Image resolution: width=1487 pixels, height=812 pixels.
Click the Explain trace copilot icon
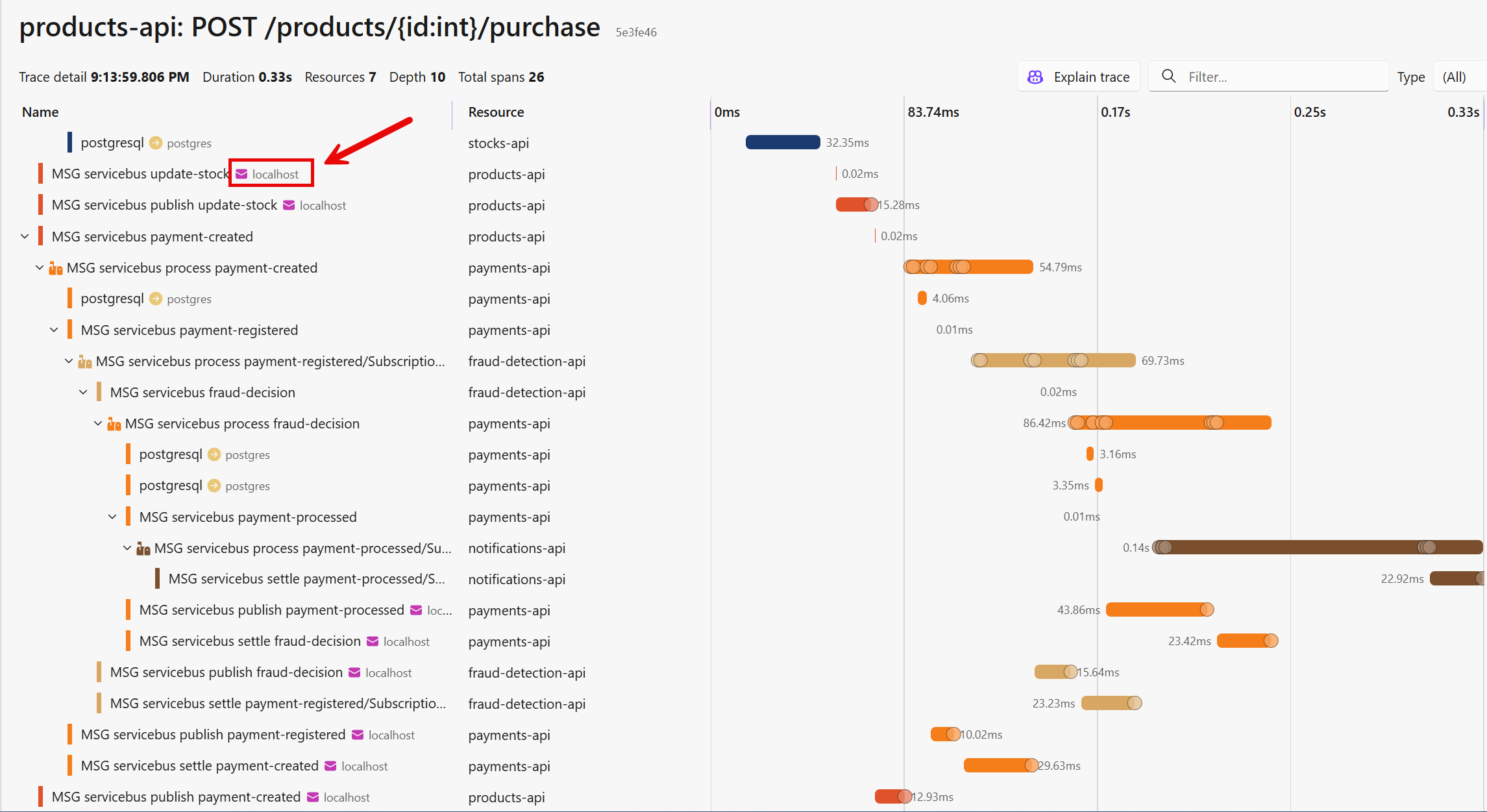tap(1035, 77)
